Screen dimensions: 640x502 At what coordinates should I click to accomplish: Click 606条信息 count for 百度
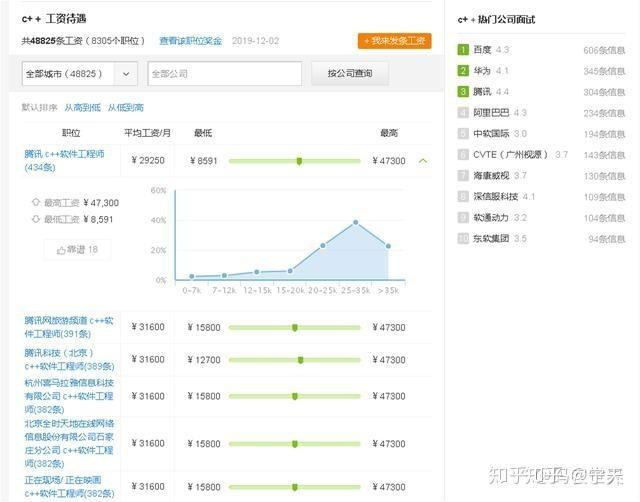[604, 50]
